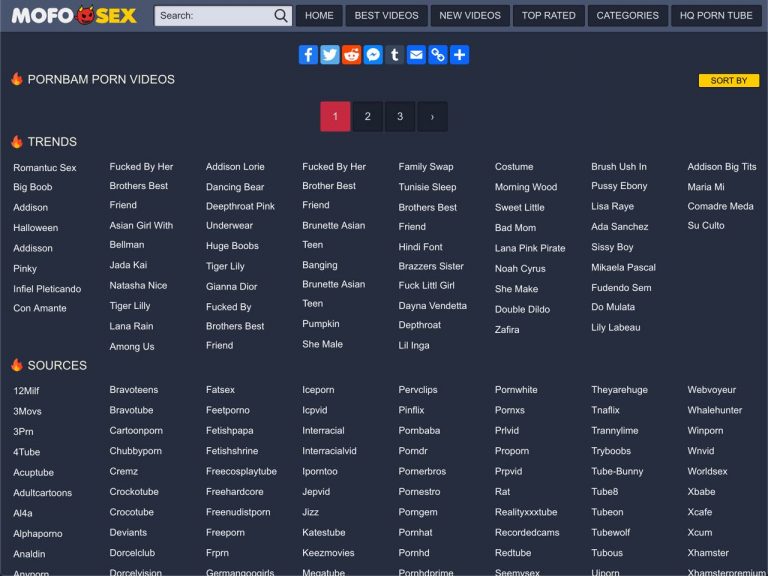Open the Lana Rain trend link

click(131, 326)
